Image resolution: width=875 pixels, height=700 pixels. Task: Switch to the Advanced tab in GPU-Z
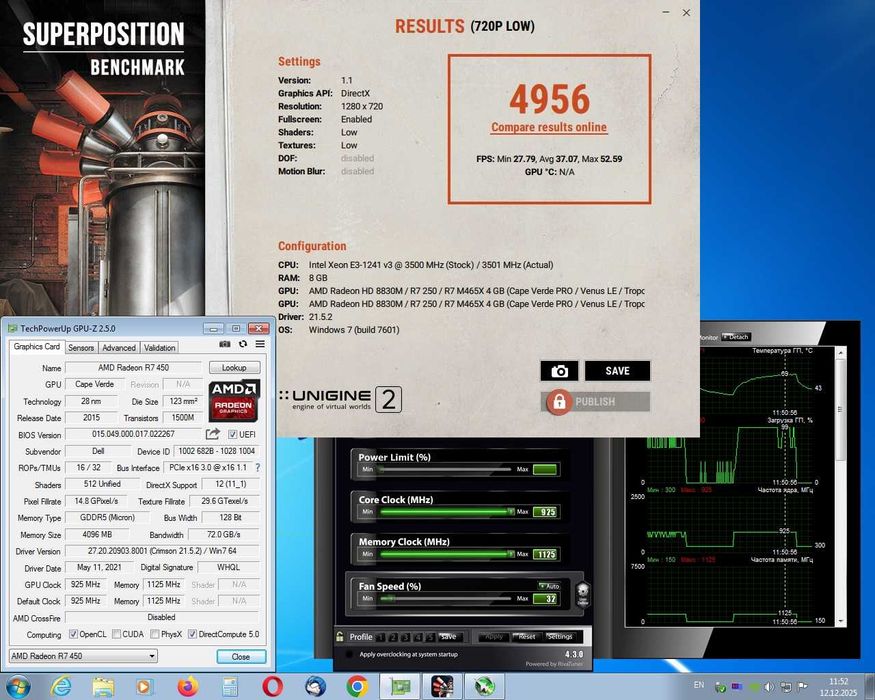click(119, 347)
